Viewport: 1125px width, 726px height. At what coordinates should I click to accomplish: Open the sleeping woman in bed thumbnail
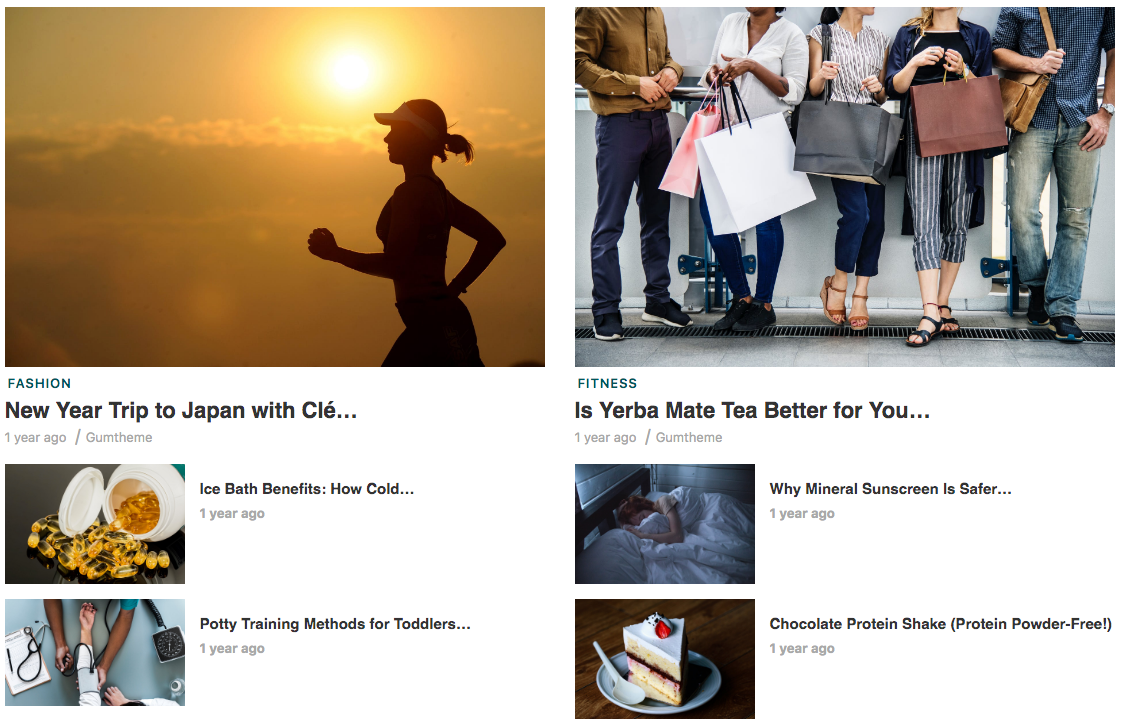[664, 524]
